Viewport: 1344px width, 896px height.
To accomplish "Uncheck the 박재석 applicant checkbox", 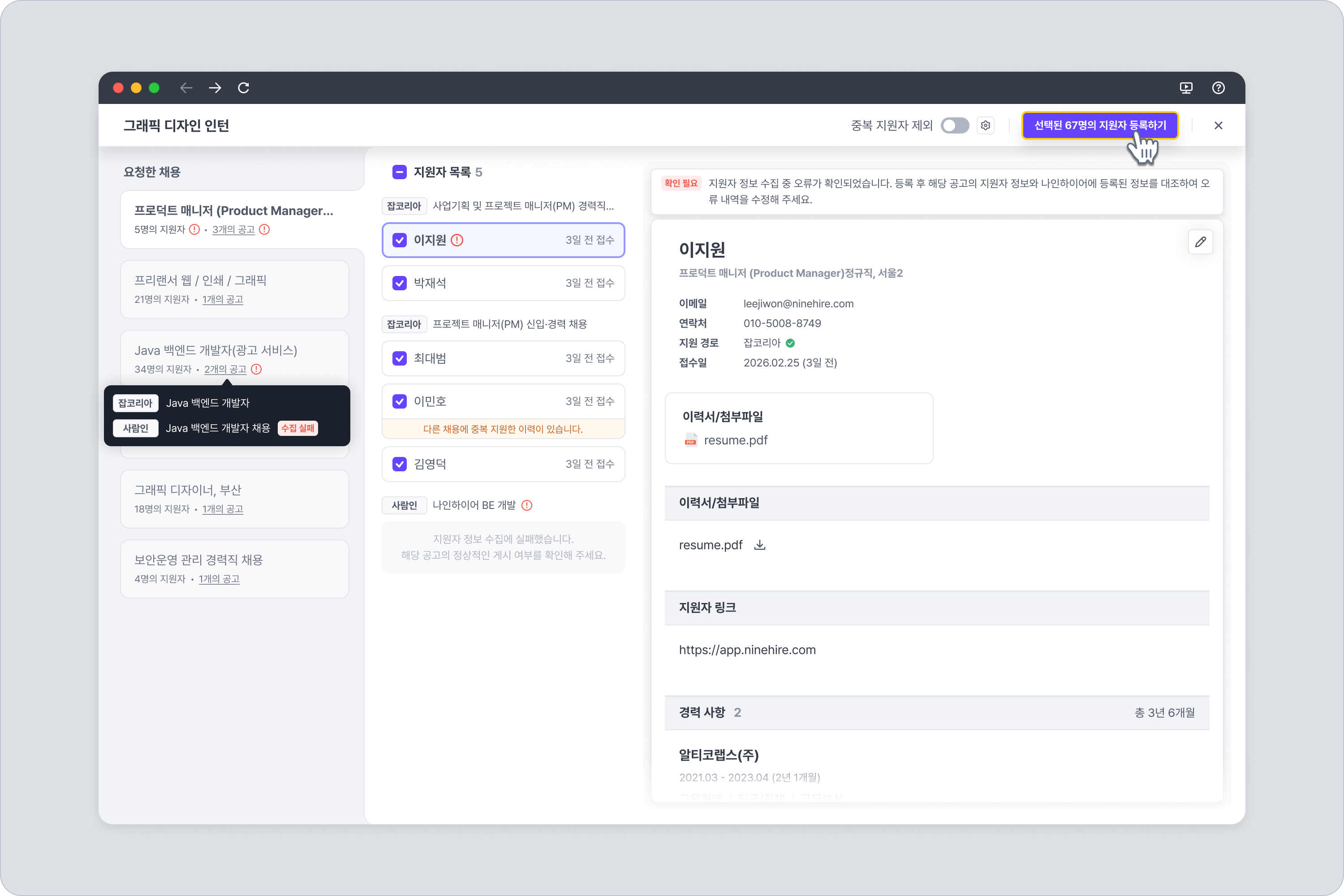I will tap(400, 283).
